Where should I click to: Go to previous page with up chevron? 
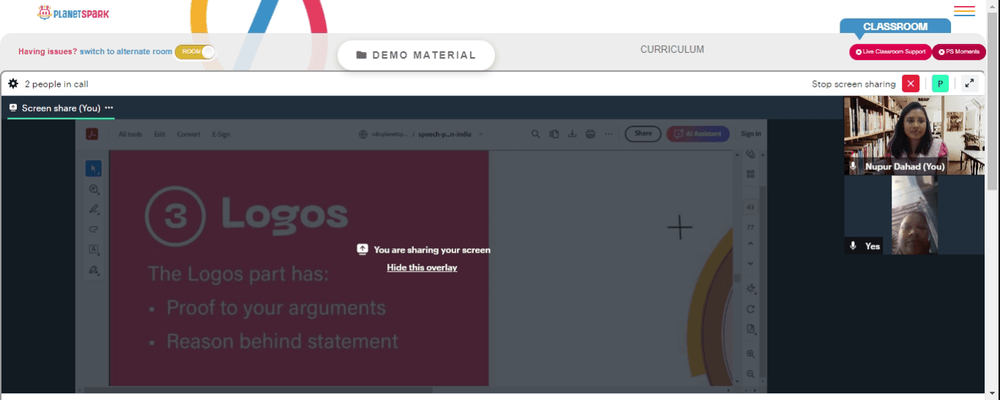(x=750, y=243)
